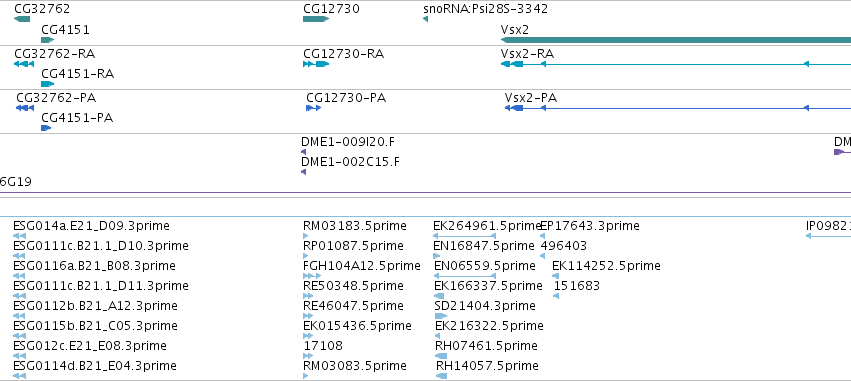Image resolution: width=851 pixels, height=381 pixels.
Task: Select the long purple BAC clone line
Action: click(426, 192)
